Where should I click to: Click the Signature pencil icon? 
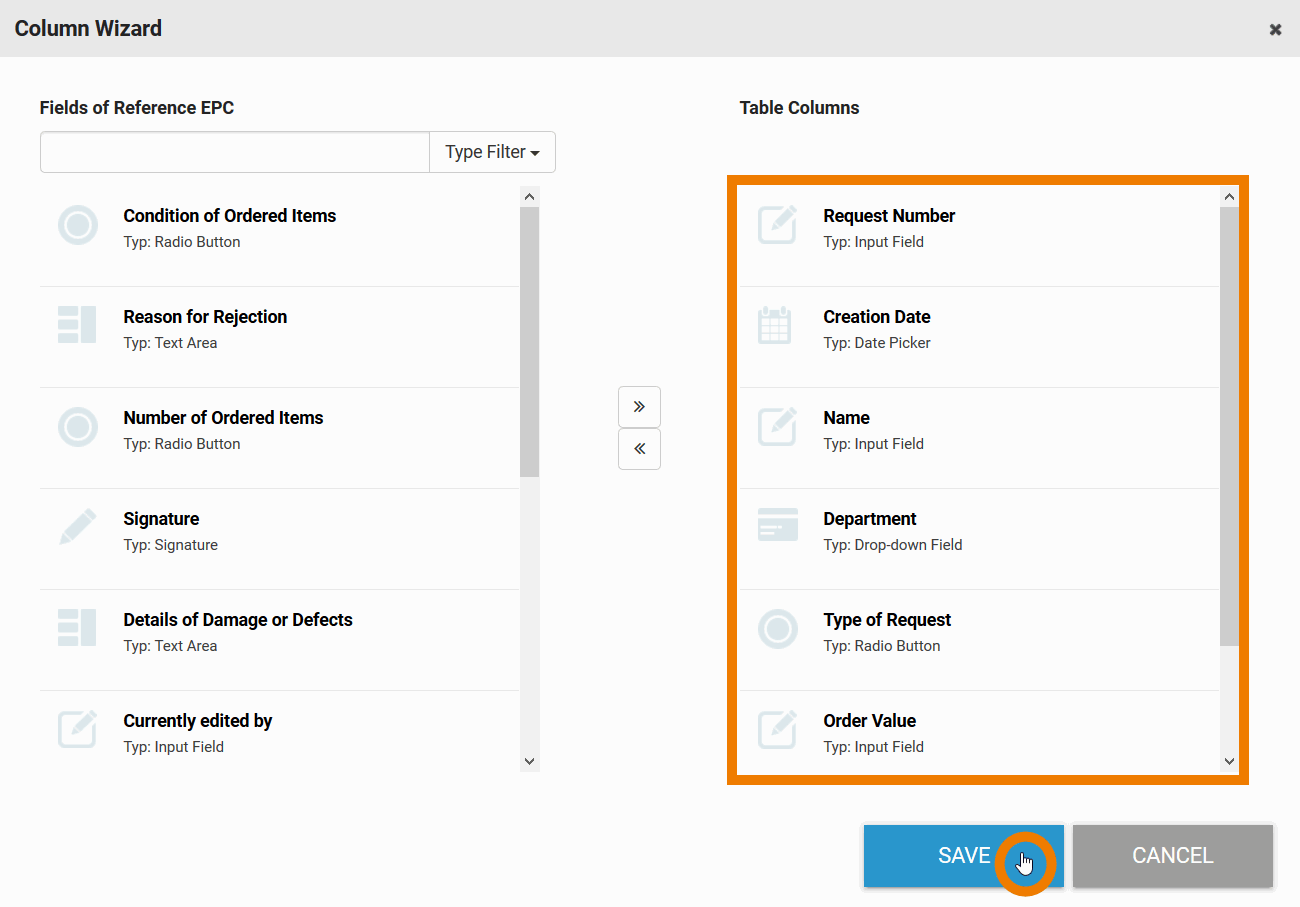pyautogui.click(x=77, y=527)
